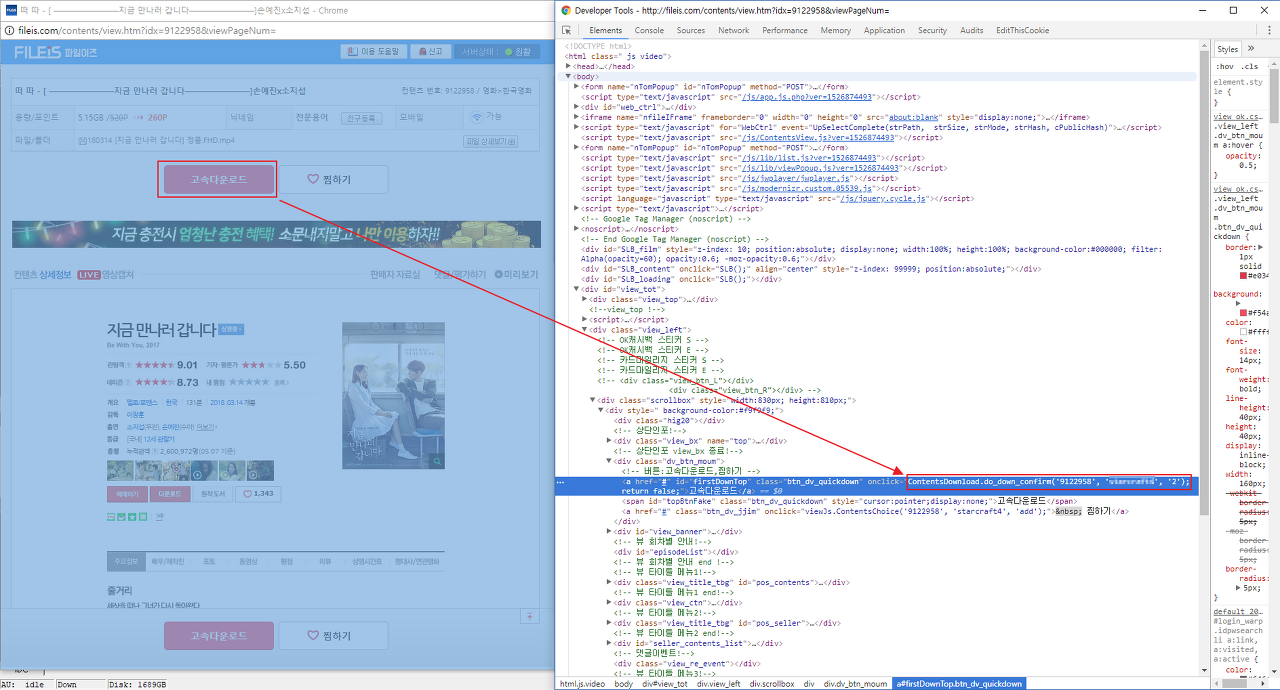Open the Application tab in DevTools
Screen dimensions: 1280x690
coord(884,30)
